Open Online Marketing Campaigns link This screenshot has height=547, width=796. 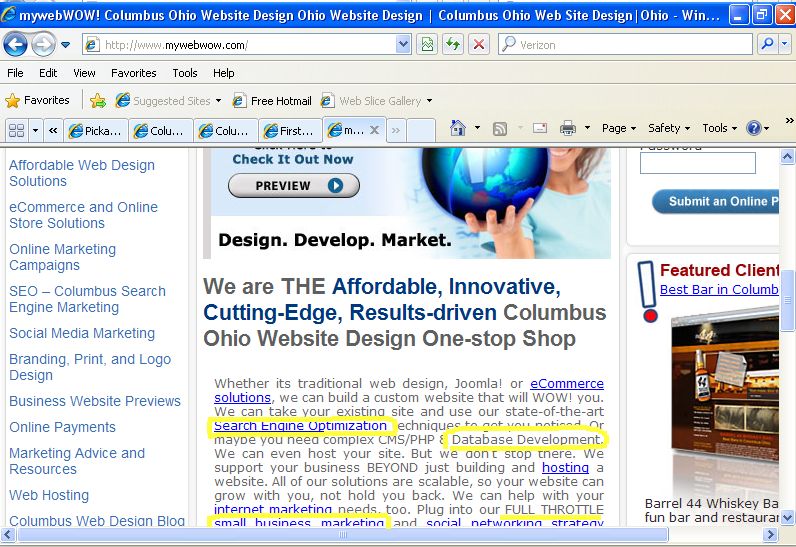(62, 257)
